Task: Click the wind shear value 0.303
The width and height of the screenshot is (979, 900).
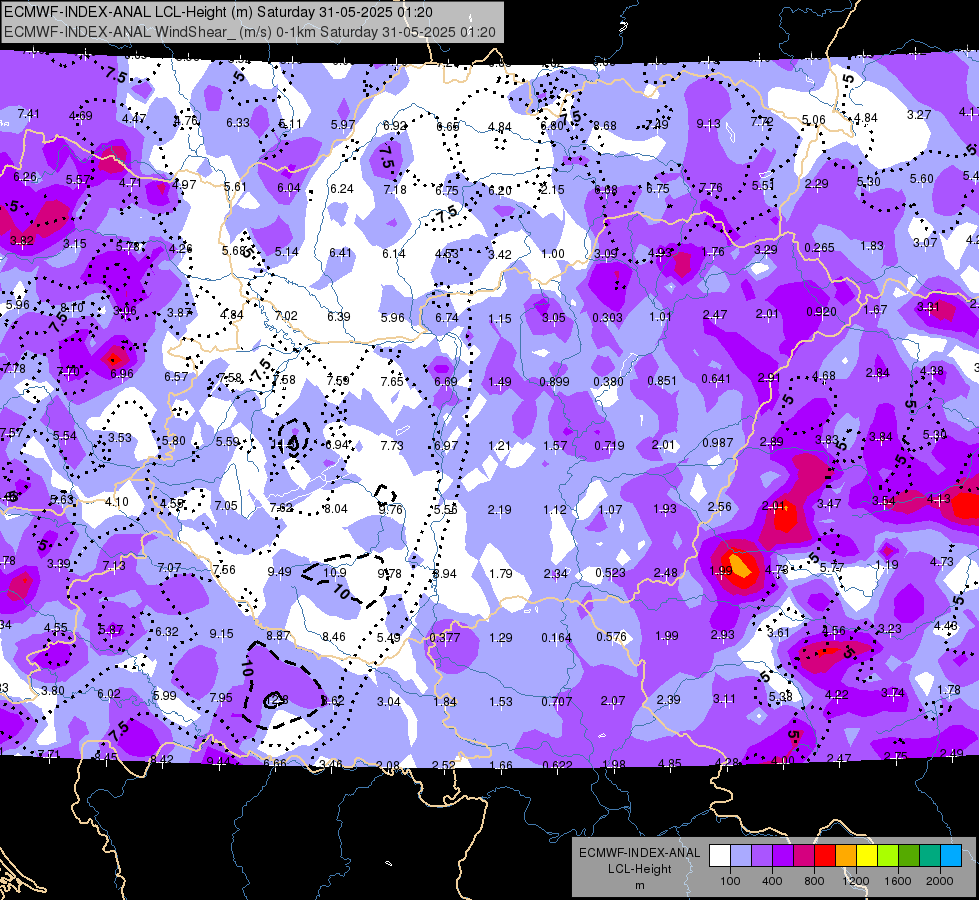Action: click(x=608, y=317)
